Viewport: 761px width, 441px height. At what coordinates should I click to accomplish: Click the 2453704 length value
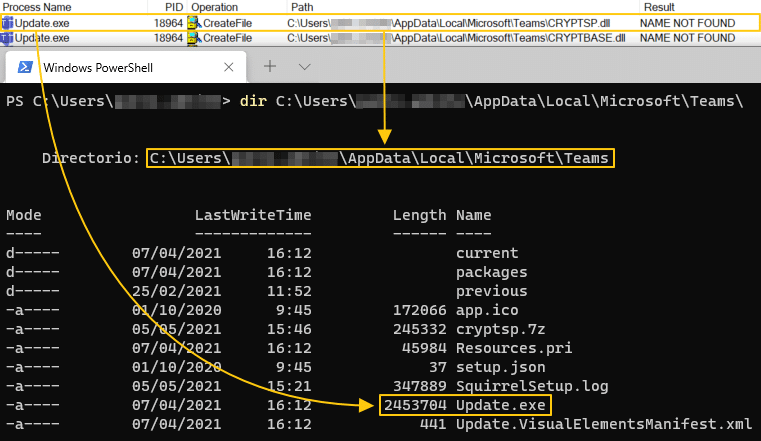click(415, 405)
